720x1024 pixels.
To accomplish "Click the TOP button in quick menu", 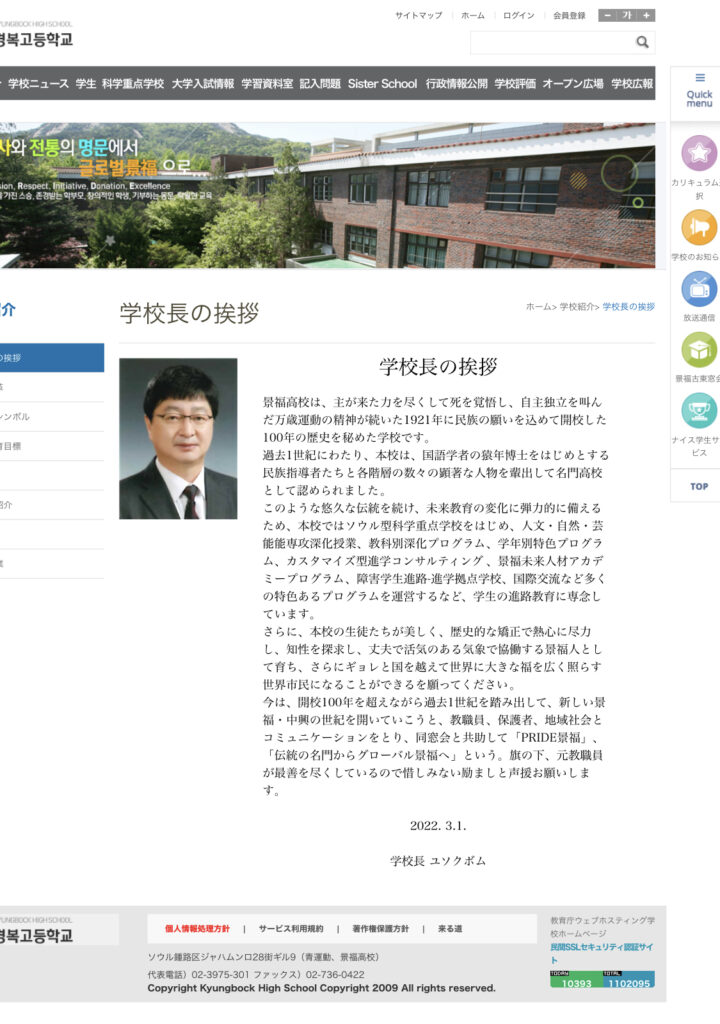I will coord(699,487).
